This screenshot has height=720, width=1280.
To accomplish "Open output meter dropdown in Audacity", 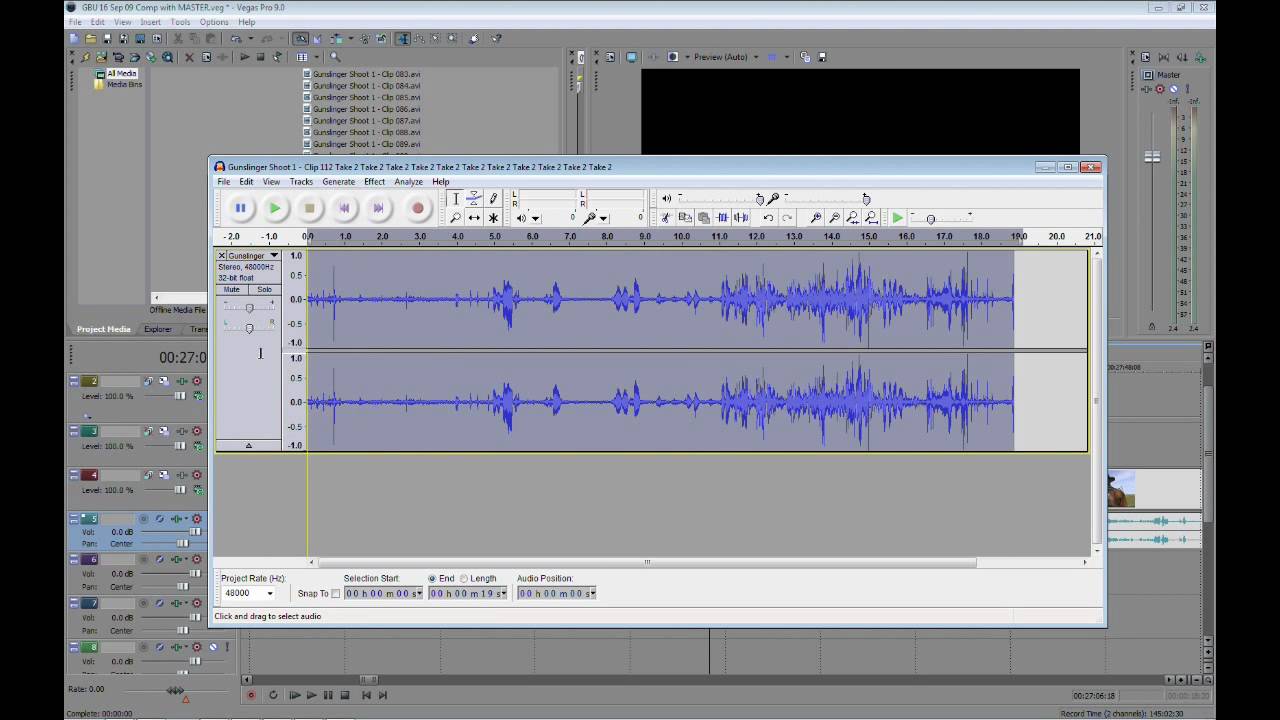I will (x=535, y=218).
